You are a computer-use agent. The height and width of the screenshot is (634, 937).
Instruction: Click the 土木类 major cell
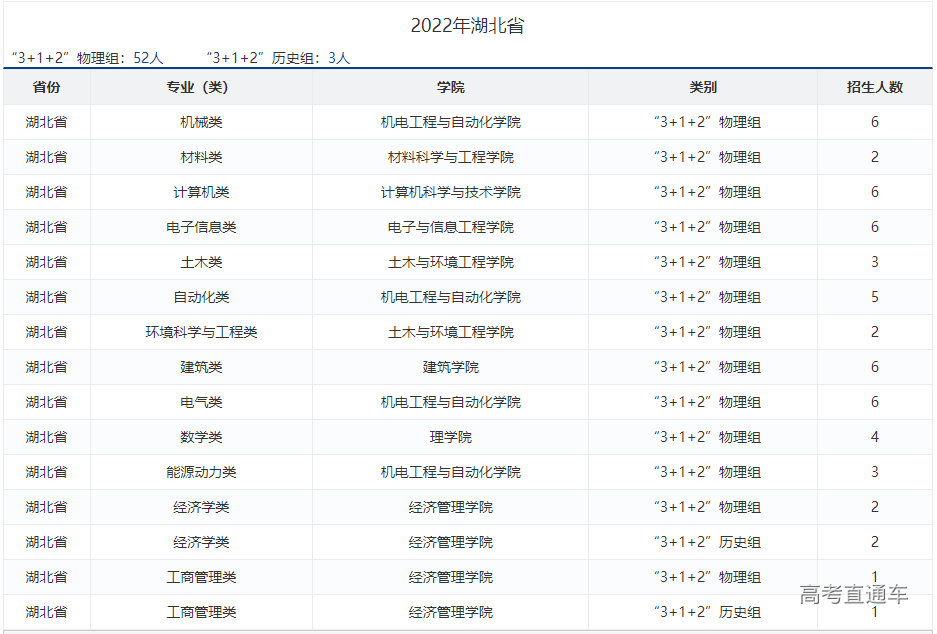pyautogui.click(x=201, y=262)
